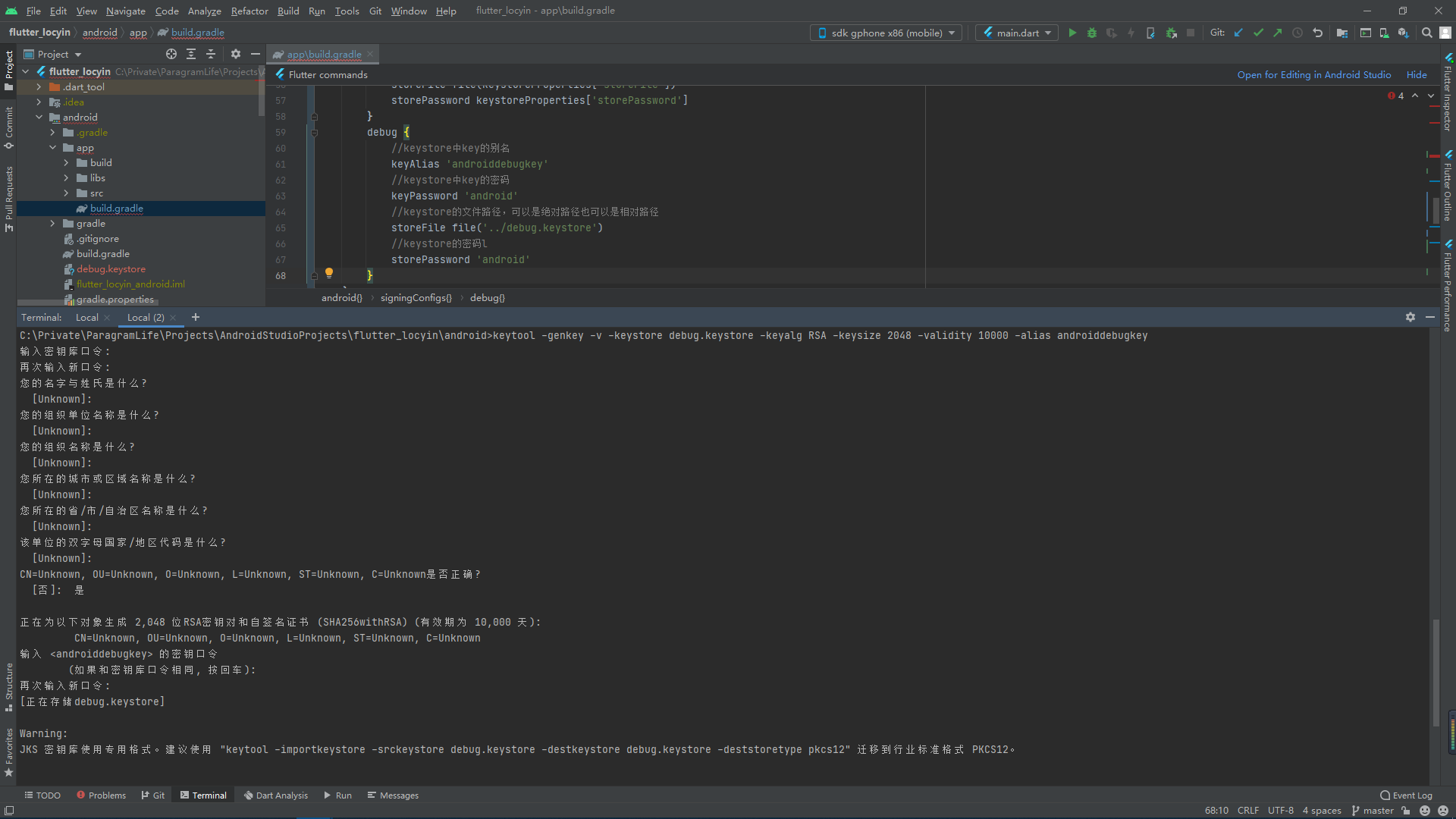Collapse the android folder
The width and height of the screenshot is (1456, 819).
(x=39, y=118)
